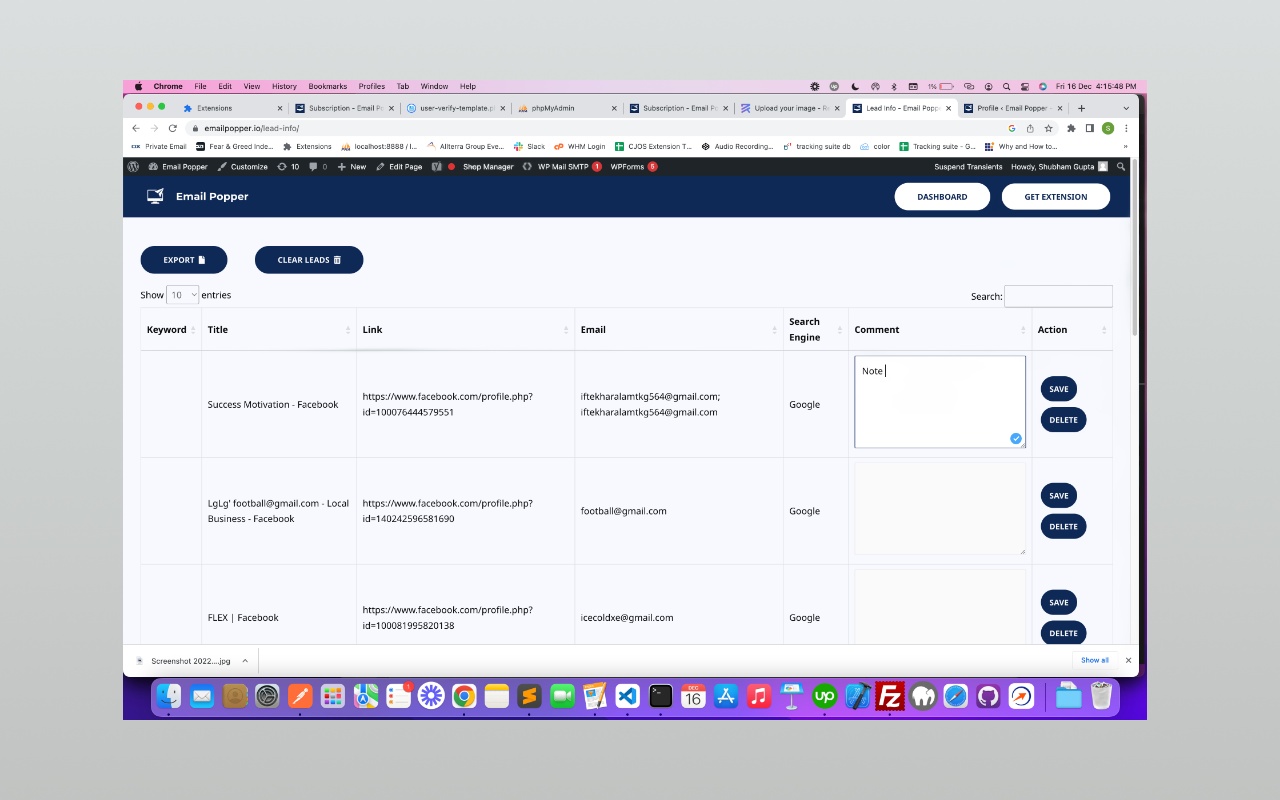Click the Clear Leads button
This screenshot has height=800, width=1280.
309,260
